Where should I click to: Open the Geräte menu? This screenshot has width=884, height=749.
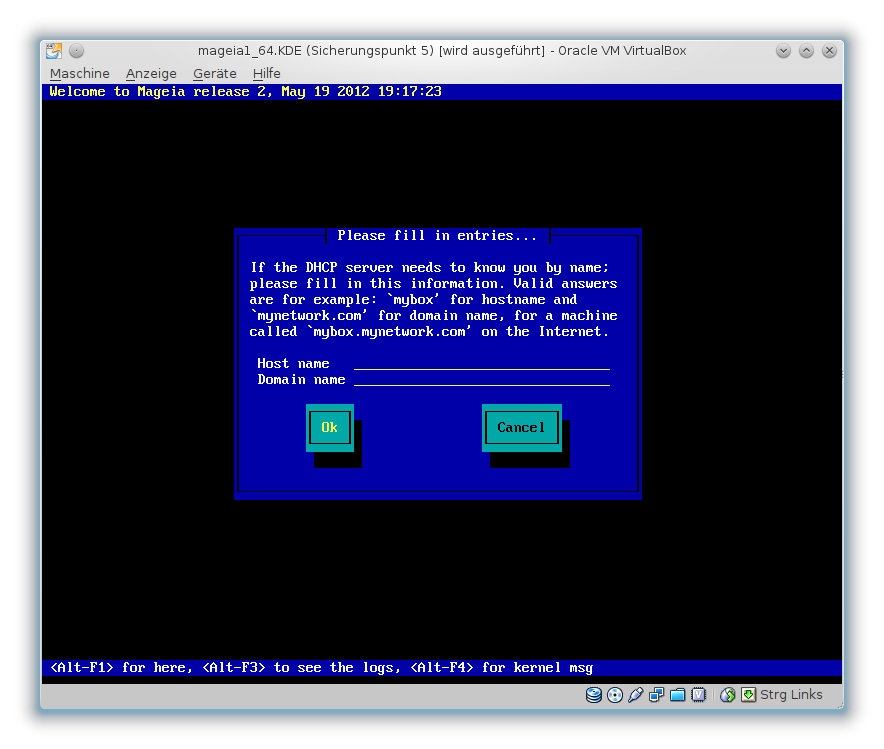pyautogui.click(x=215, y=74)
